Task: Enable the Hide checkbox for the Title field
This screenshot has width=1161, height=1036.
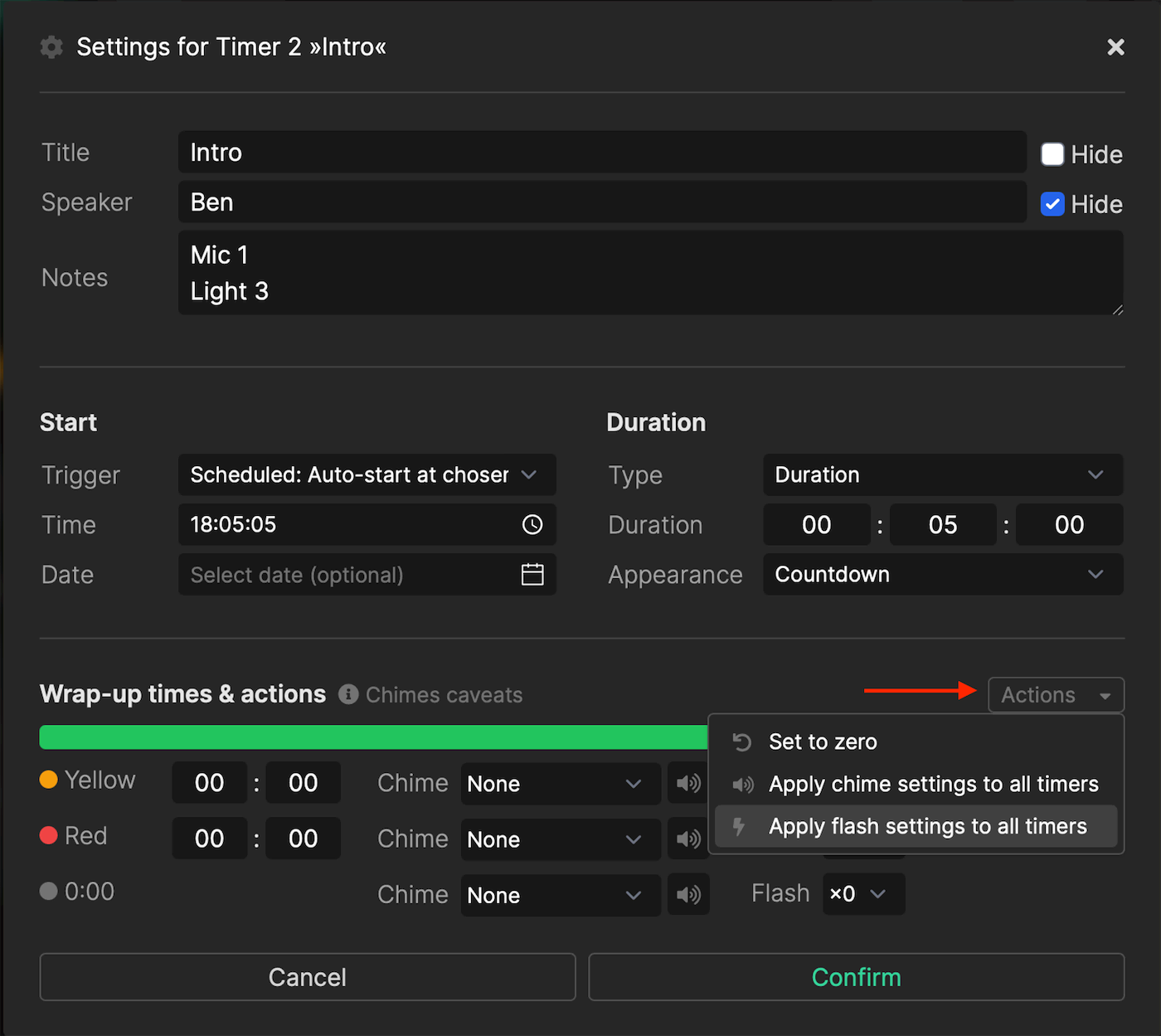Action: (x=1052, y=153)
